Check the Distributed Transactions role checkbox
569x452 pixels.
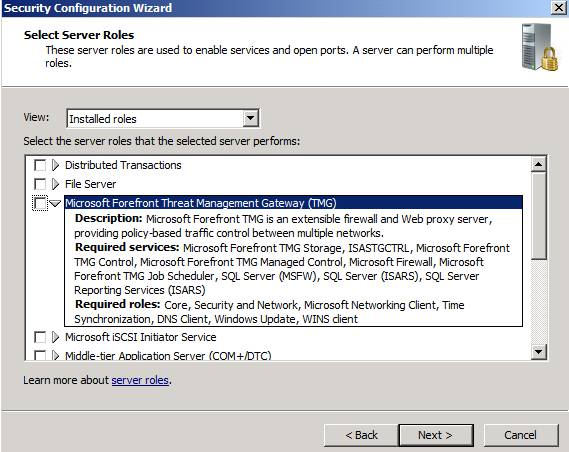[x=40, y=165]
